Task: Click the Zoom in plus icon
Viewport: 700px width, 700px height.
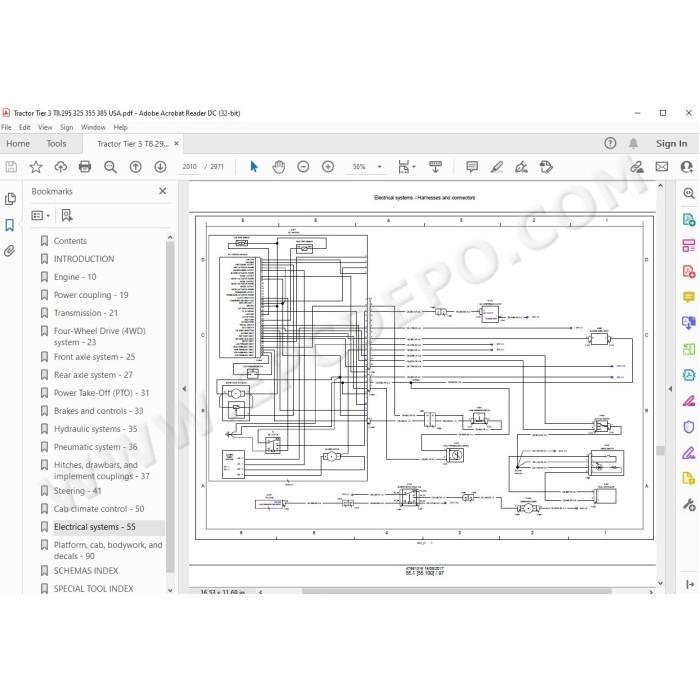Action: [x=328, y=167]
